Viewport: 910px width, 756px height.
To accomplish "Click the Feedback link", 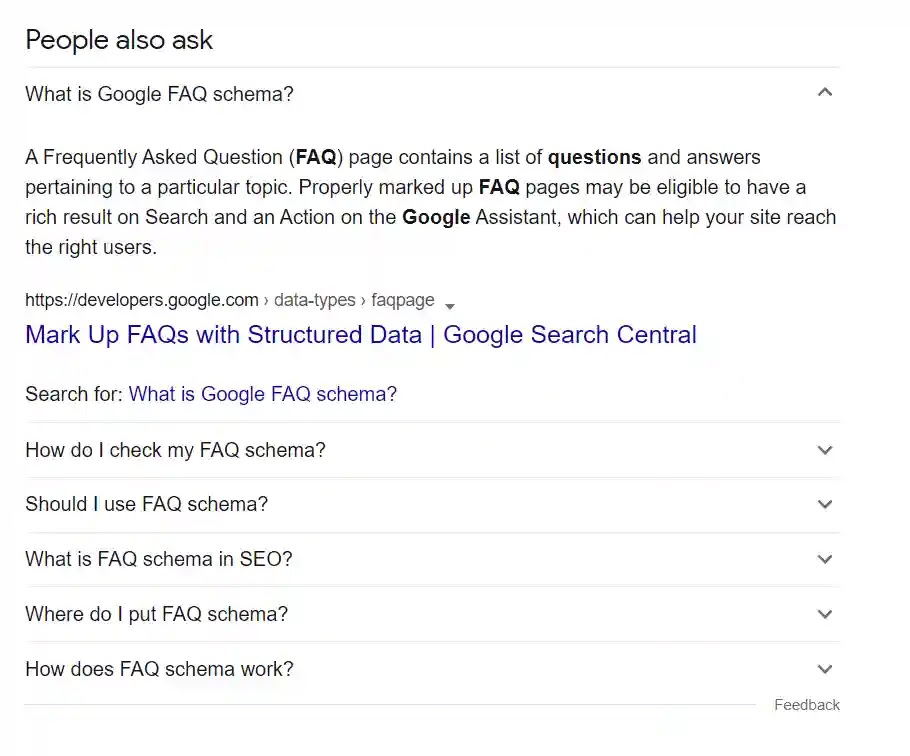I will pyautogui.click(x=806, y=705).
